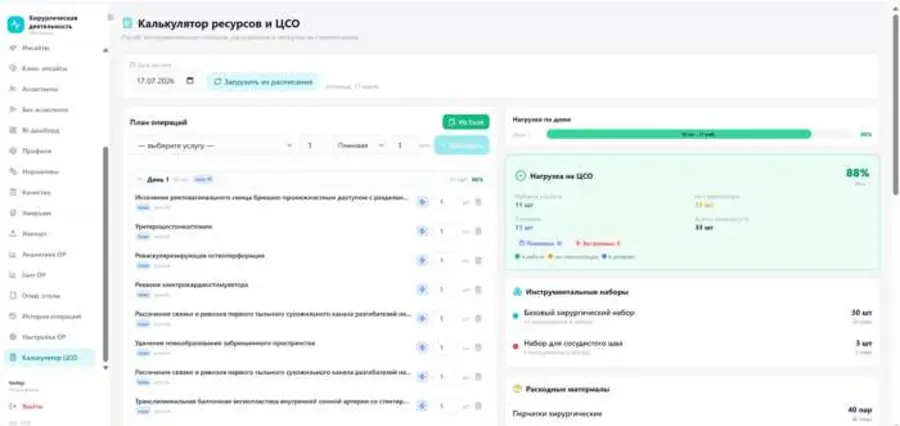Open the Гант ОР menu item
The image size is (900, 426).
pyautogui.click(x=50, y=275)
